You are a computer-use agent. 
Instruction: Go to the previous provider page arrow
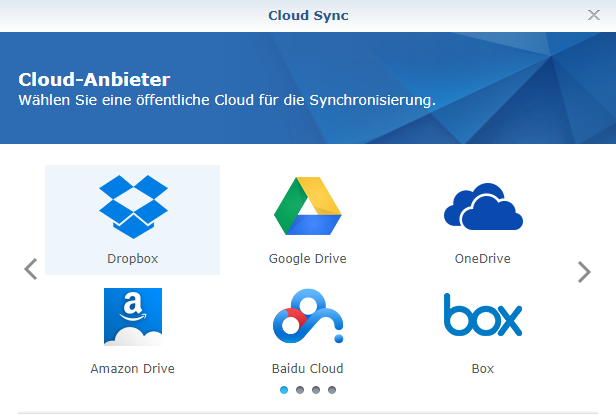point(31,269)
